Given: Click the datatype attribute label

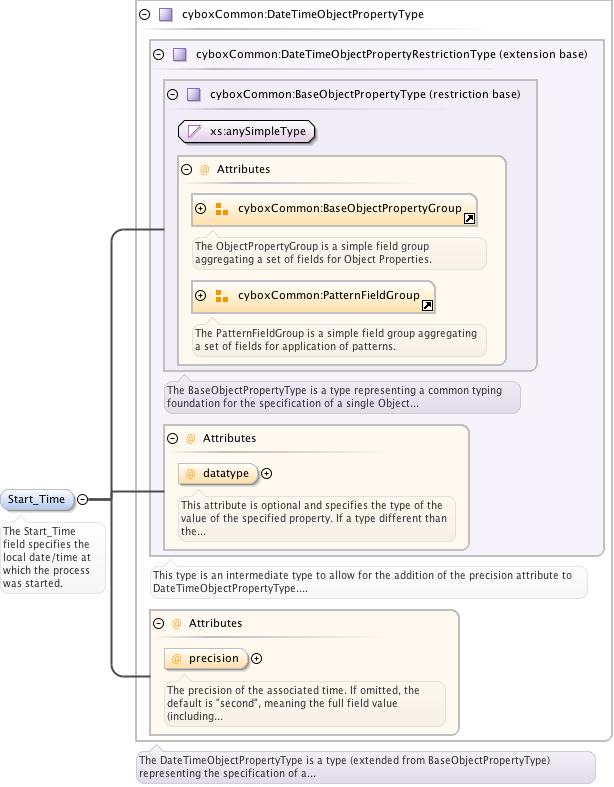Looking at the screenshot, I should (225, 473).
